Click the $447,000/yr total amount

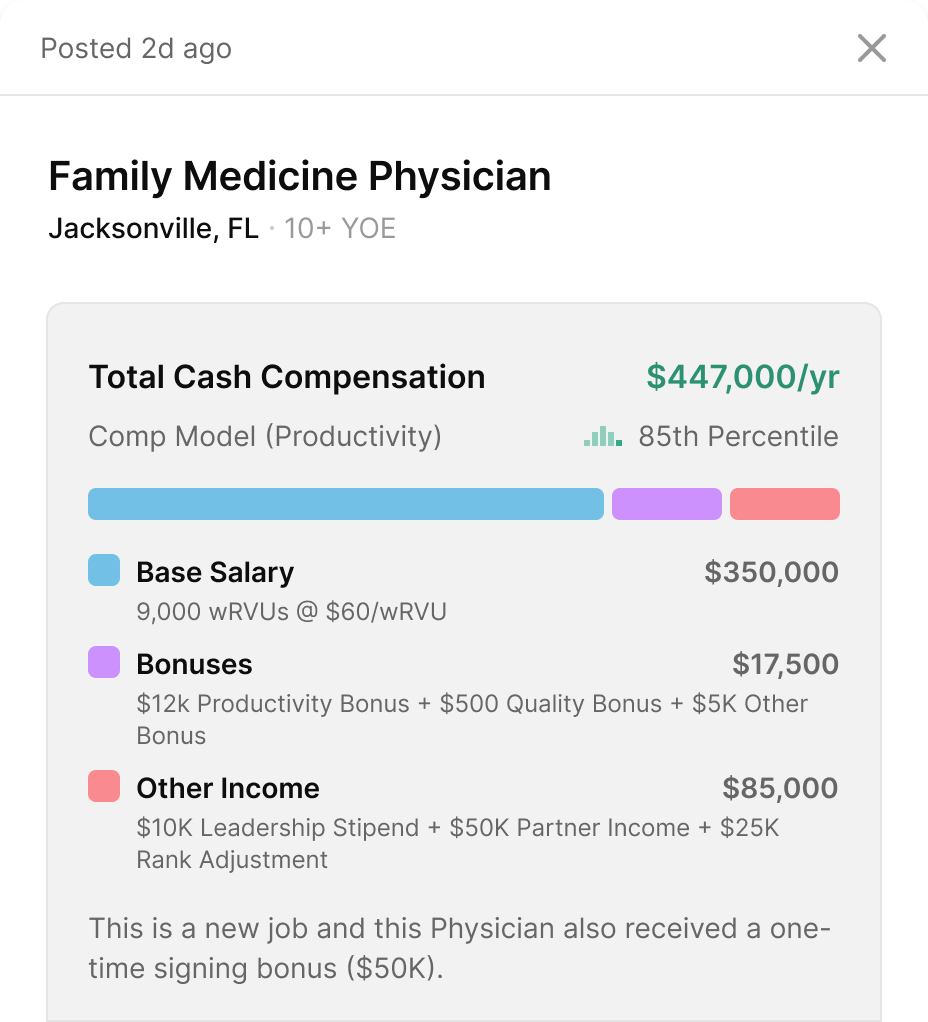click(x=743, y=377)
